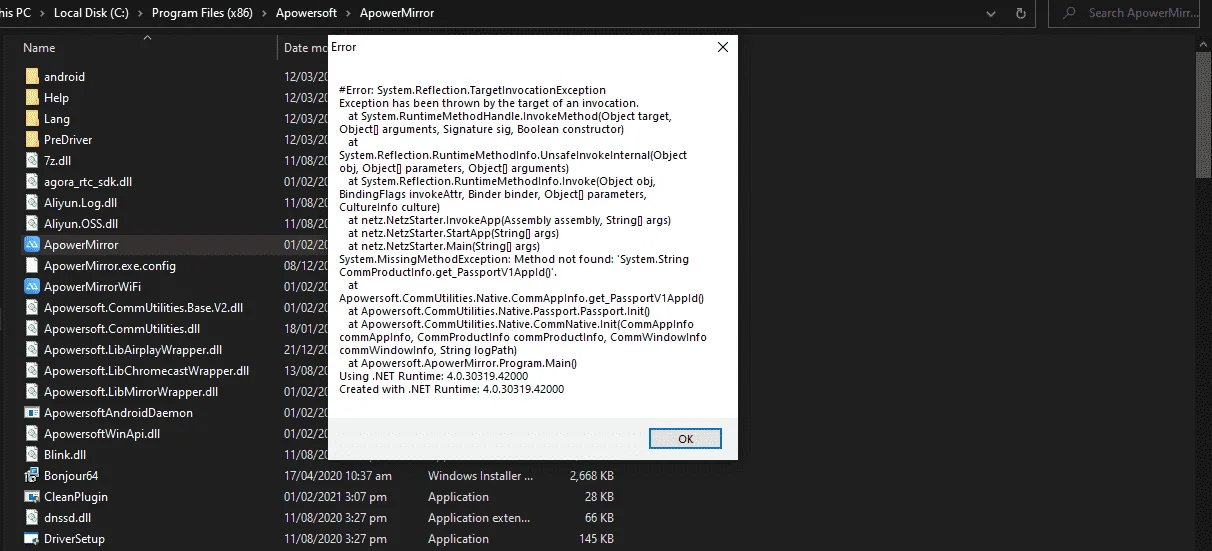
Task: Expand chevron after Local Disk (C:)
Action: click(140, 13)
